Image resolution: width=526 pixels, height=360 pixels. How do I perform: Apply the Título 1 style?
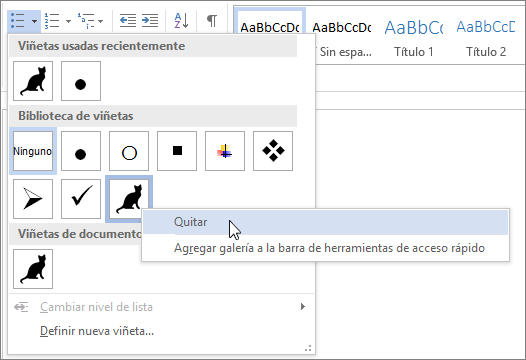[x=414, y=38]
